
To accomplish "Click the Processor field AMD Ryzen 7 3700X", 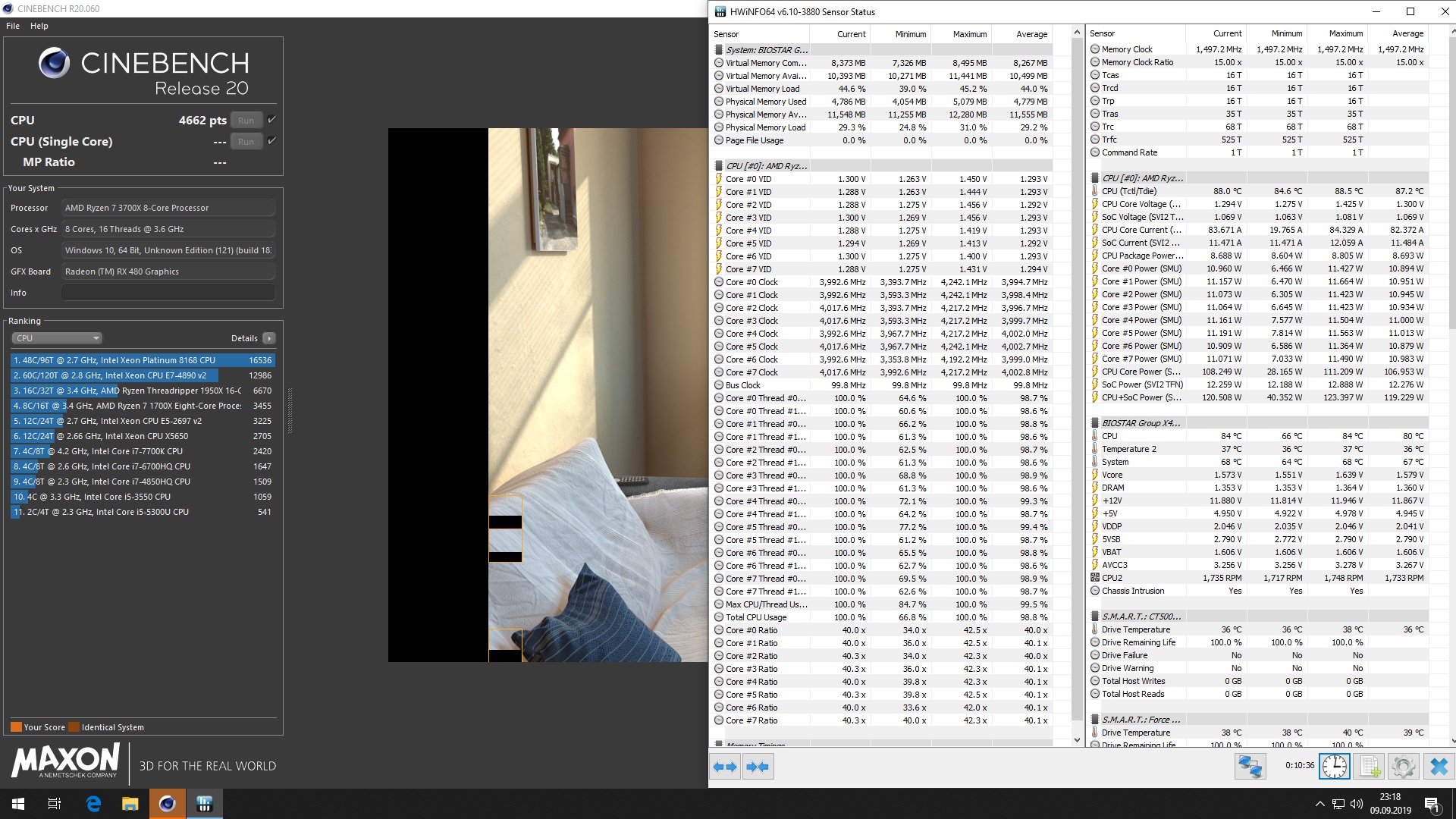I will pyautogui.click(x=168, y=208).
